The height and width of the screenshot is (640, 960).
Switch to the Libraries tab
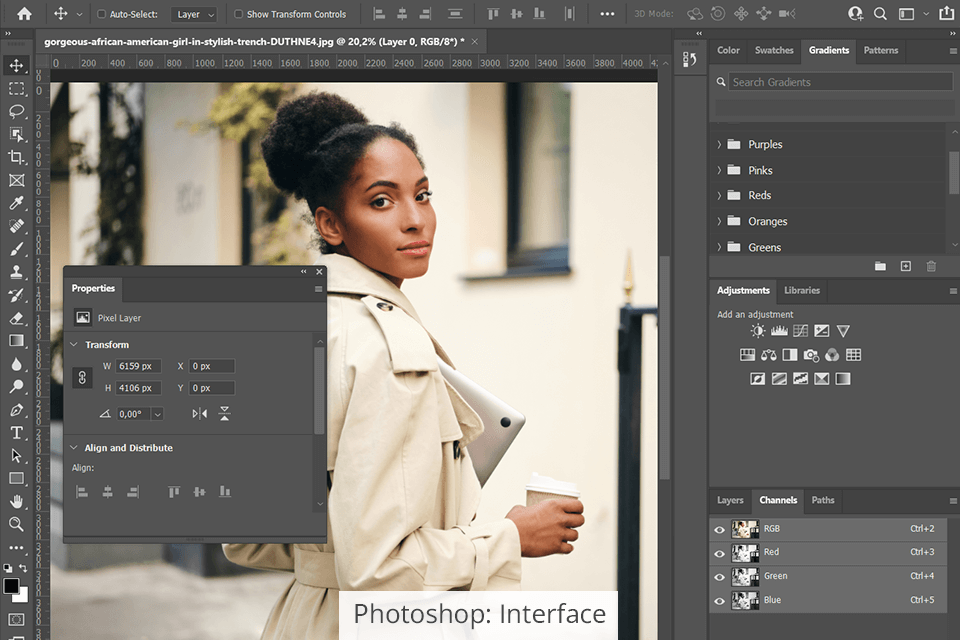802,290
